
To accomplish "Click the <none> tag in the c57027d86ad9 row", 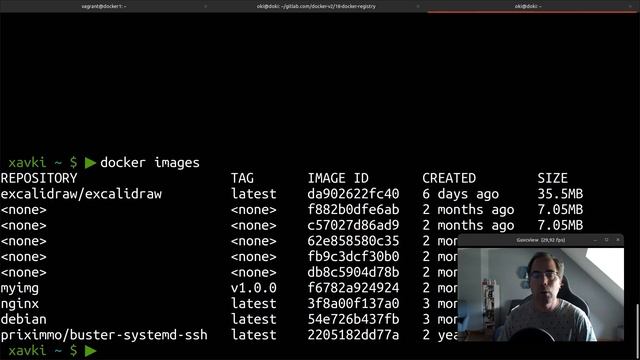I will pyautogui.click(x=253, y=225).
